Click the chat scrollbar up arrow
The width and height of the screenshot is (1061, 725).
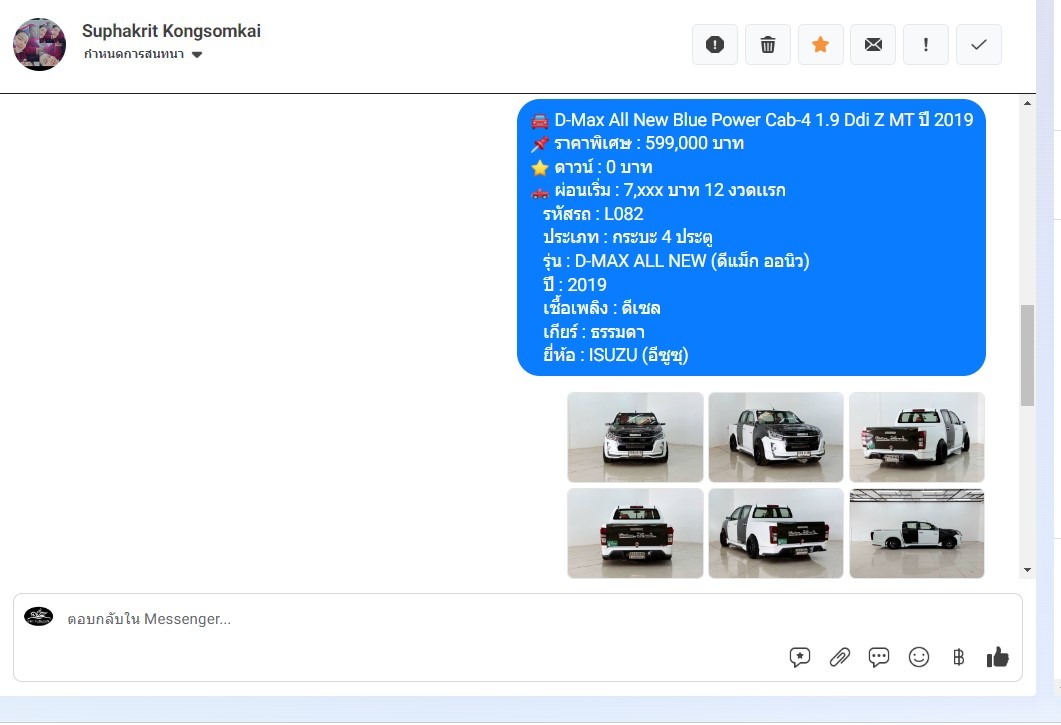(x=1027, y=104)
